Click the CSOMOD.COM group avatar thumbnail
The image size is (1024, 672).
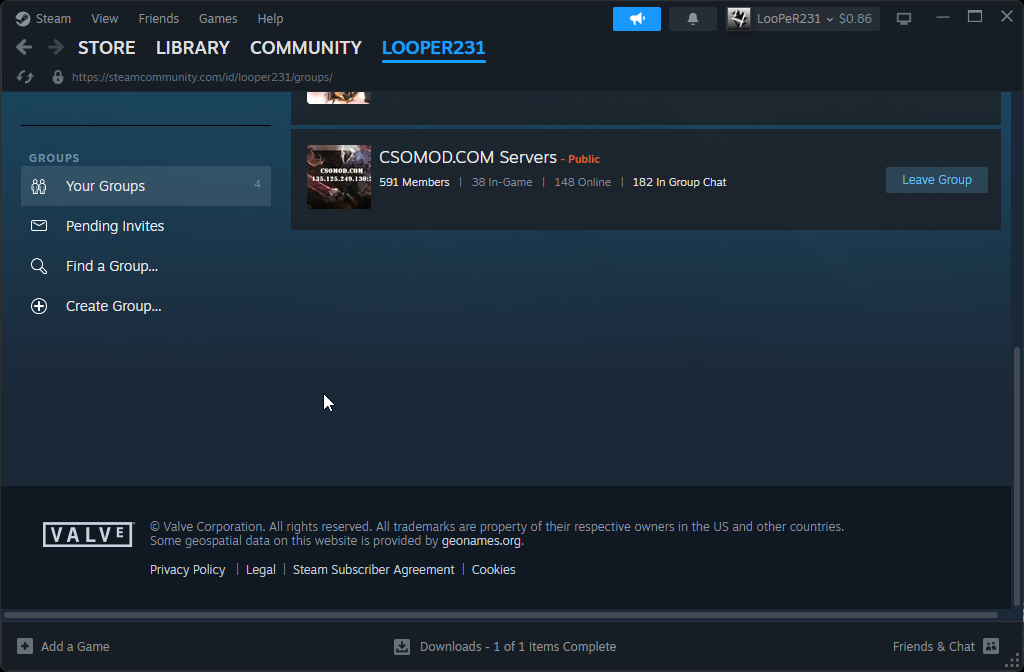[338, 177]
